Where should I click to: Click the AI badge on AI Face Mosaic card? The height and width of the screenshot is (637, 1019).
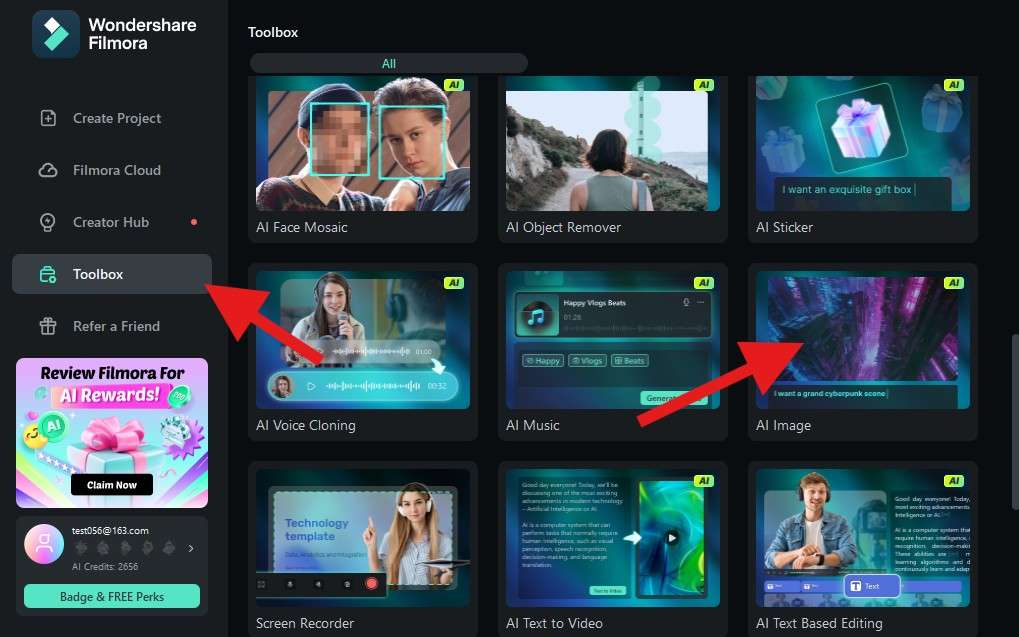tap(453, 85)
